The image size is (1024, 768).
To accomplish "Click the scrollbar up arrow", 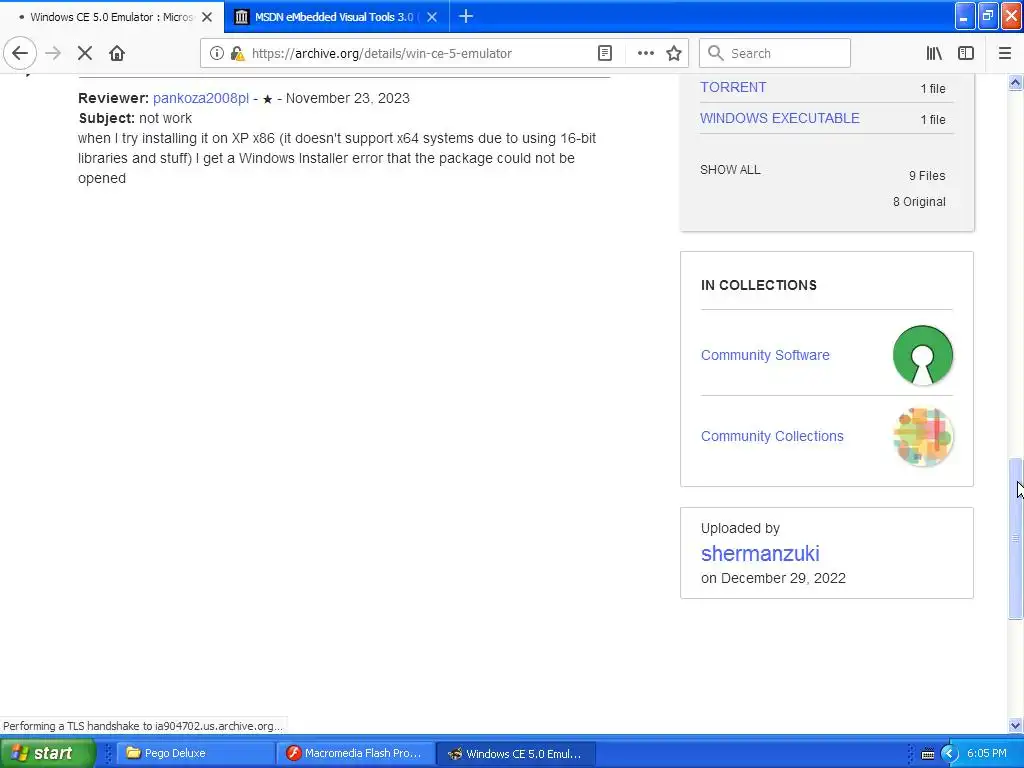I will tap(1015, 82).
